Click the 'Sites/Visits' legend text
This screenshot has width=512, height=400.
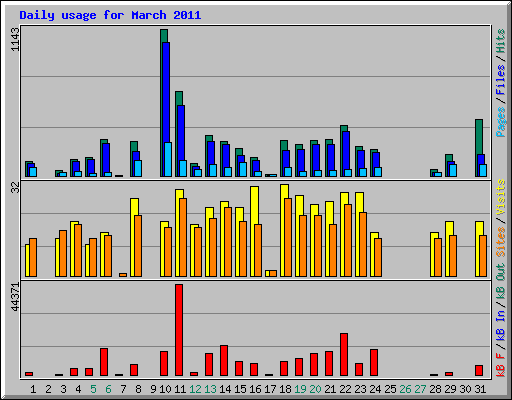tap(500, 218)
